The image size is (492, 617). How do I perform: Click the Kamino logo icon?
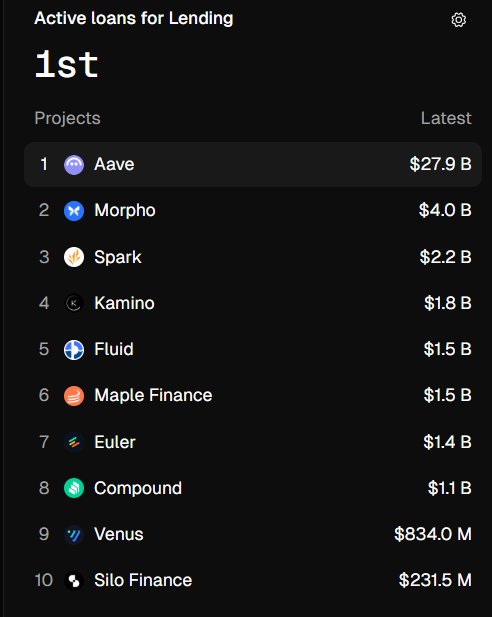[x=74, y=303]
